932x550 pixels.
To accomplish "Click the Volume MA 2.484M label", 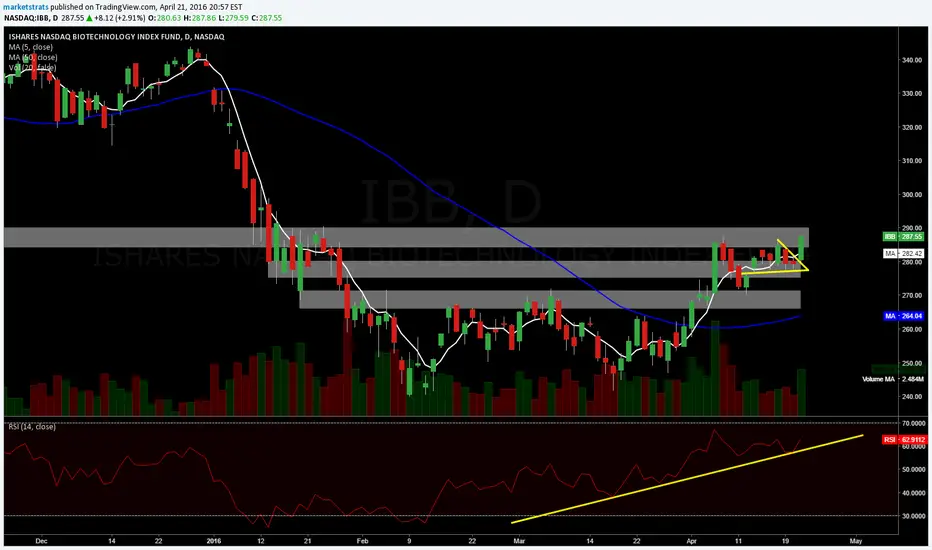I will [x=893, y=379].
